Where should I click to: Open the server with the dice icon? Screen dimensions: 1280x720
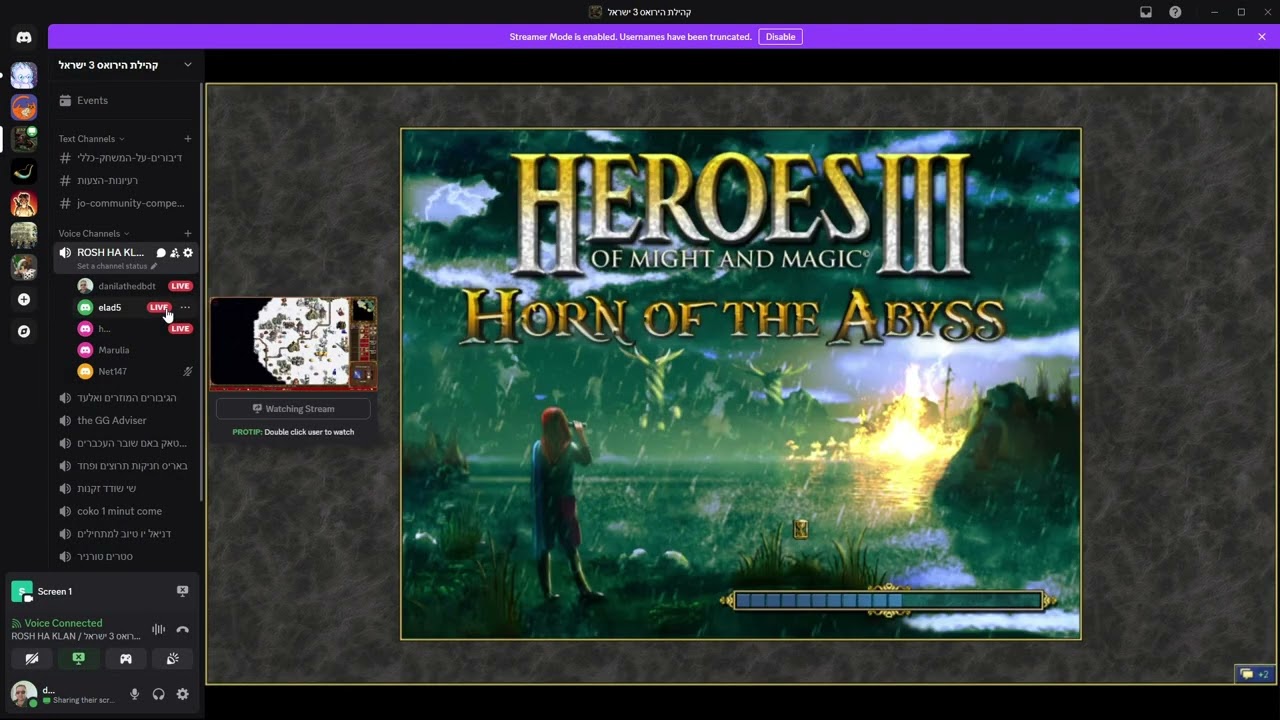click(24, 267)
